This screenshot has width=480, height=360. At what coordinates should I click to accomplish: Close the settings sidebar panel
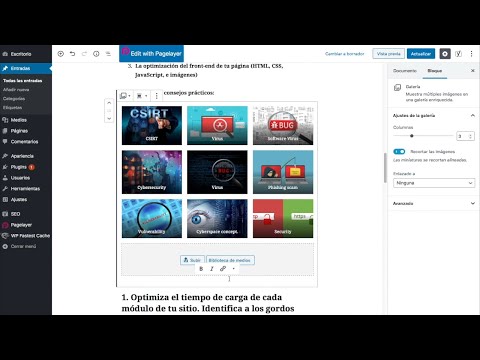(473, 71)
